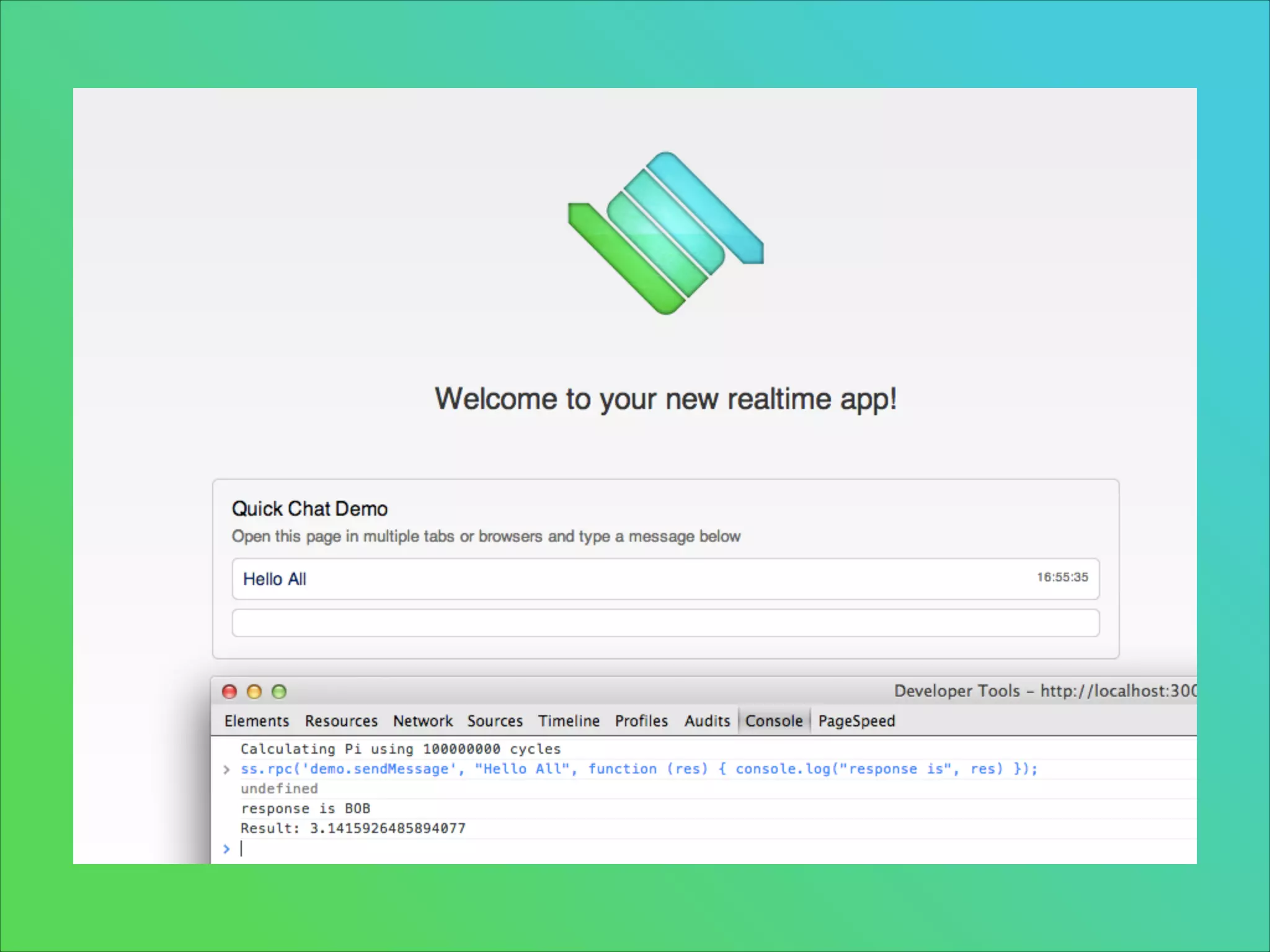
Task: Close the Developer Tools window (red button)
Action: [x=229, y=692]
